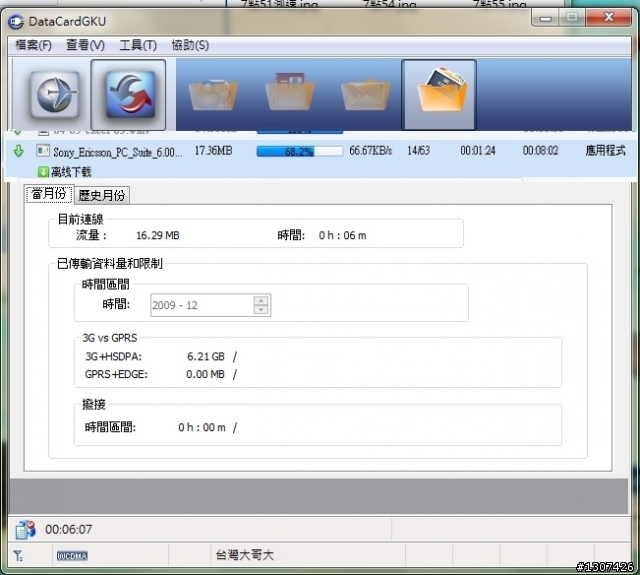640x575 pixels.
Task: Click the 66.67KB/s download speed value
Action: [370, 151]
